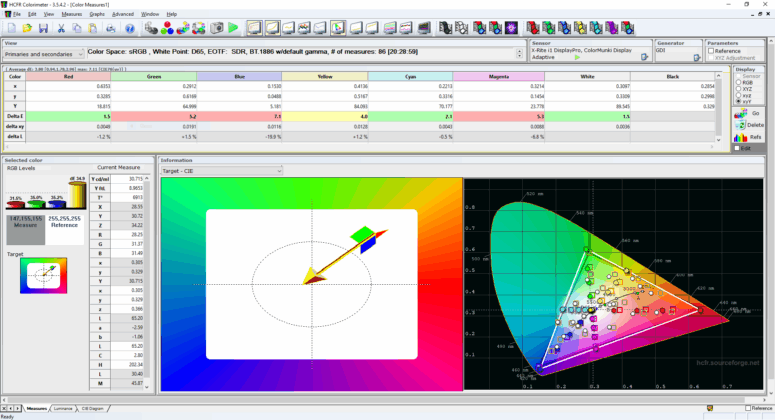This screenshot has width=775, height=420.
Task: Click the yellow saturation sweep icon
Action: [x=580, y=28]
